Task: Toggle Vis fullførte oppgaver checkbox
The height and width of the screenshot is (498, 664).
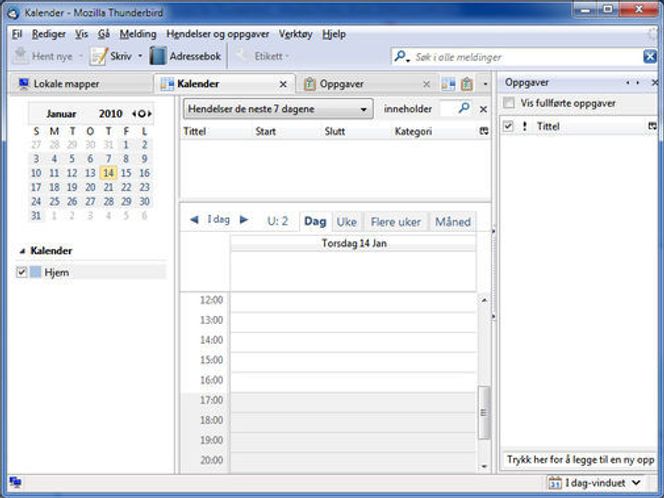Action: tap(509, 102)
